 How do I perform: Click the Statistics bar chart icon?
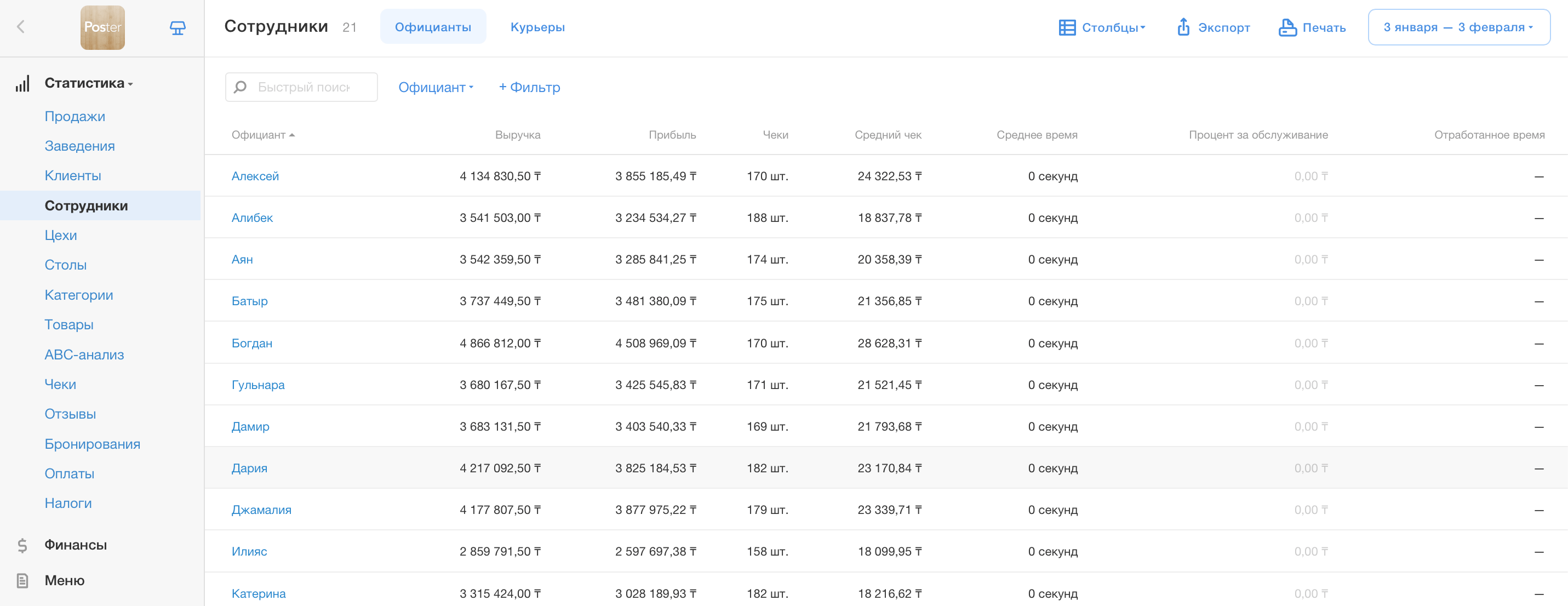tap(22, 83)
